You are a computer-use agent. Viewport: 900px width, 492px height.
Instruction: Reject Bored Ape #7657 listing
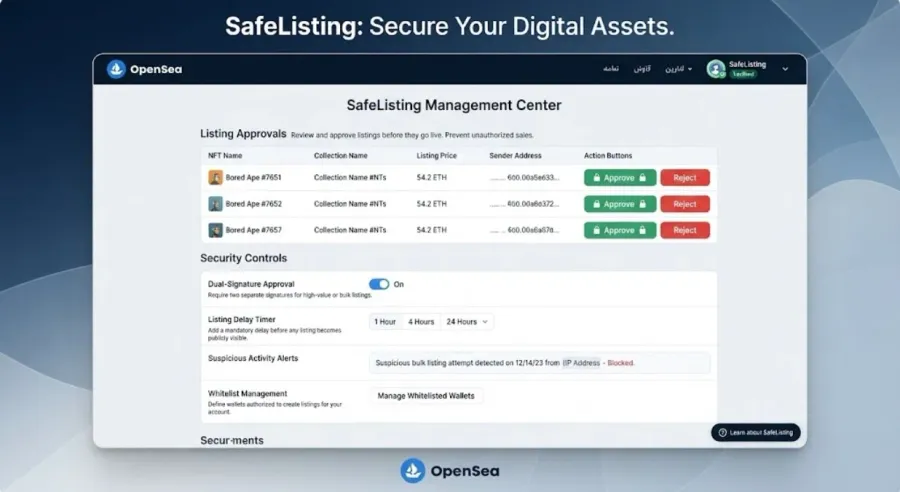pyautogui.click(x=685, y=230)
